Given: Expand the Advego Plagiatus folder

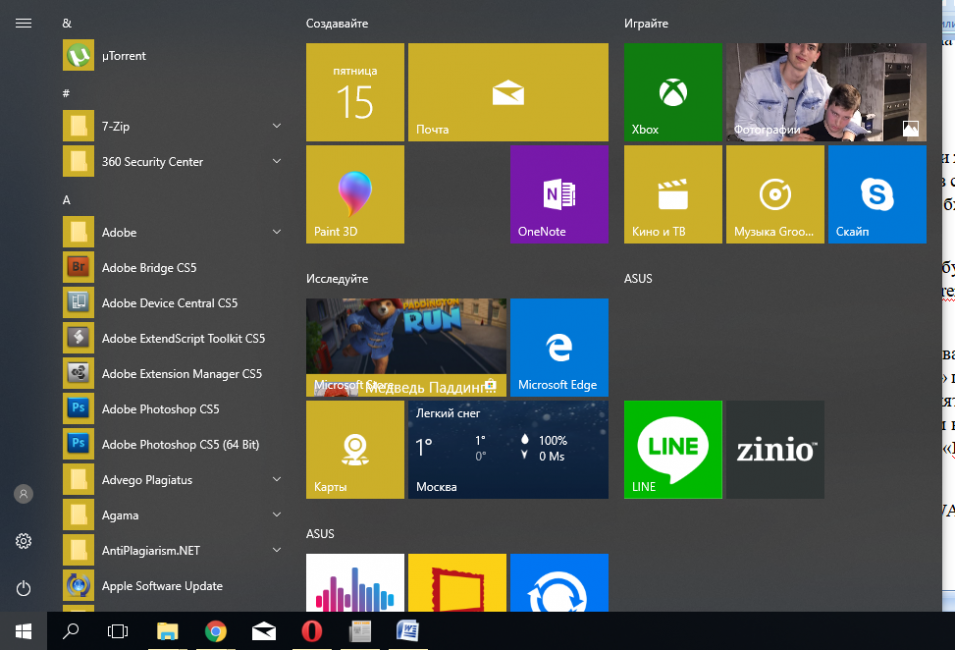Looking at the screenshot, I should [x=172, y=479].
